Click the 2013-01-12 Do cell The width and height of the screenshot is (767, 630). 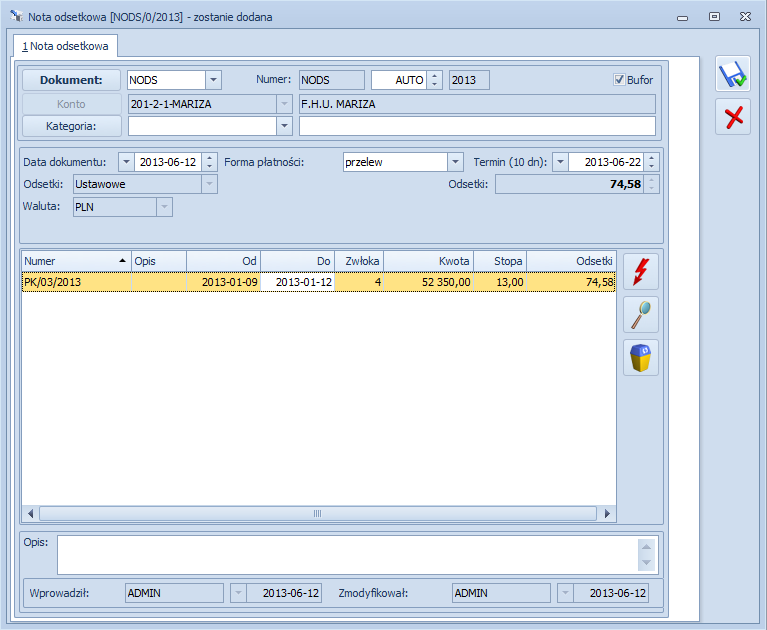tap(297, 282)
